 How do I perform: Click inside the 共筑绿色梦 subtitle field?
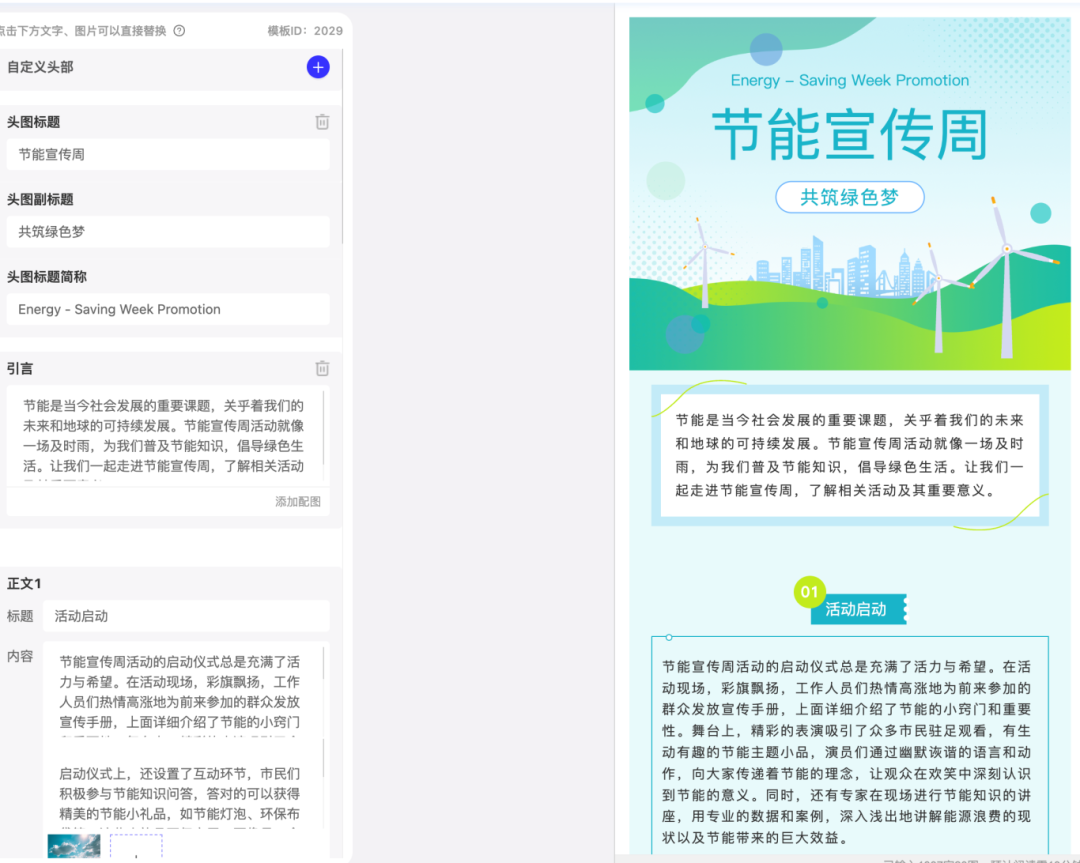coord(168,232)
